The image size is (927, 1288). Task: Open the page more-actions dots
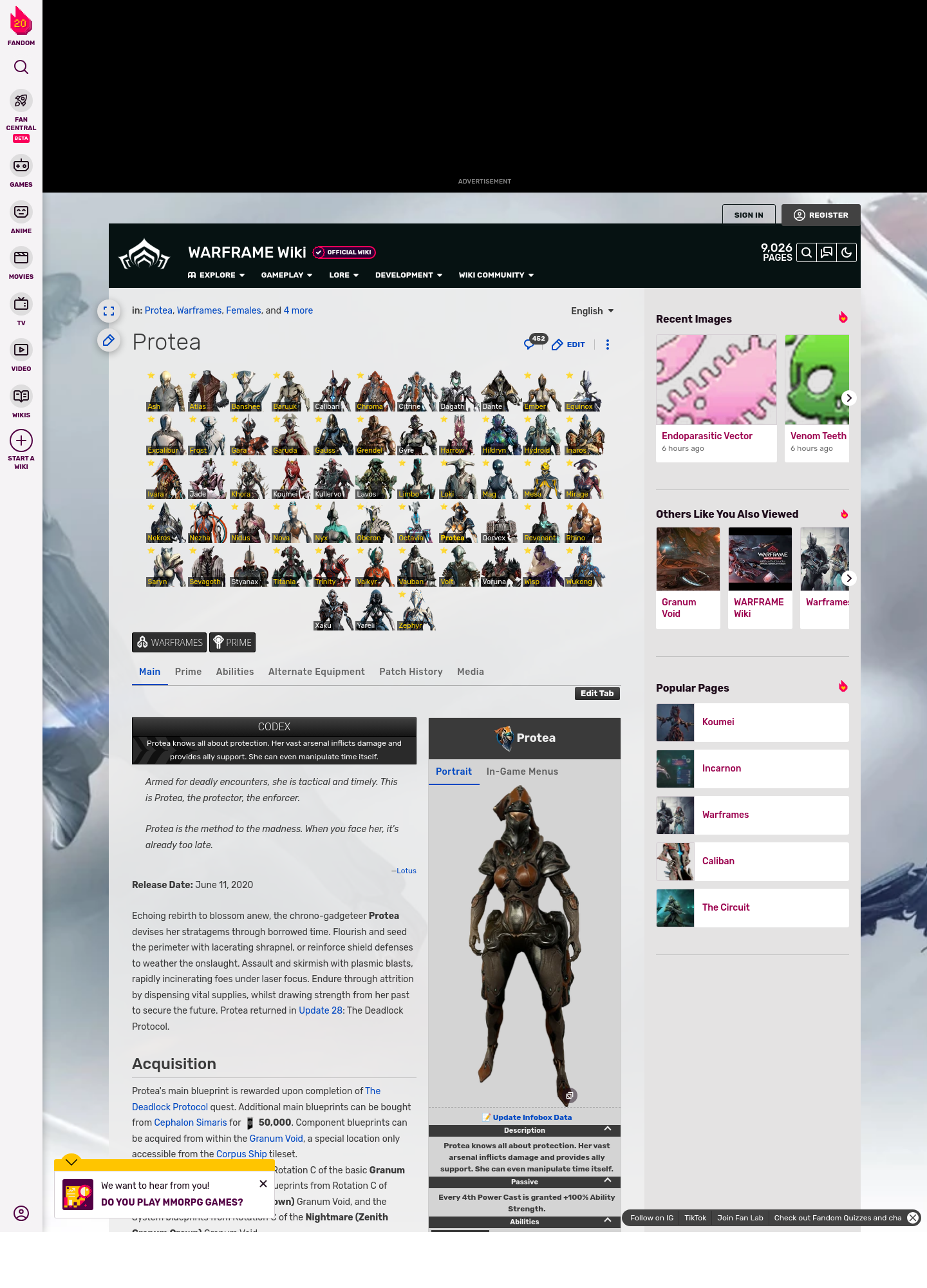pyautogui.click(x=608, y=345)
